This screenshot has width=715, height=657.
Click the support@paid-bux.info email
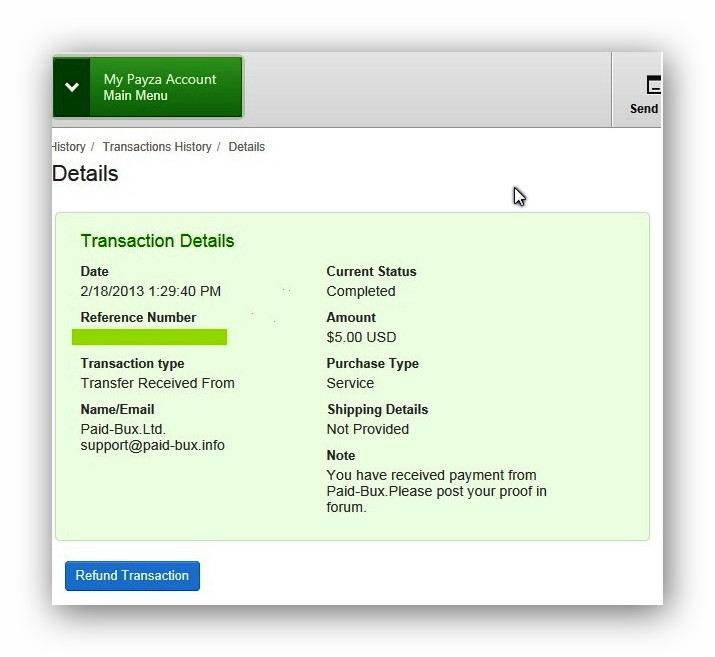(152, 445)
